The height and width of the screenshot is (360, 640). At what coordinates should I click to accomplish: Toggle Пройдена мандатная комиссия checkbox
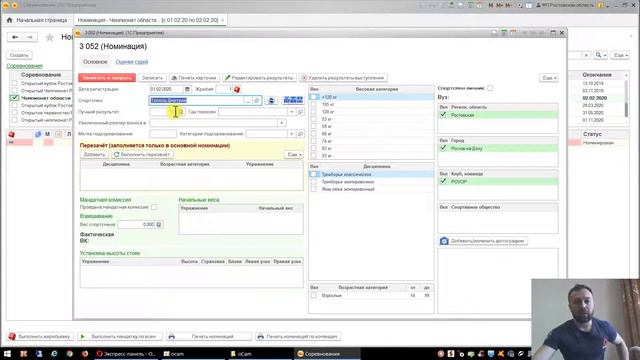[x=154, y=207]
